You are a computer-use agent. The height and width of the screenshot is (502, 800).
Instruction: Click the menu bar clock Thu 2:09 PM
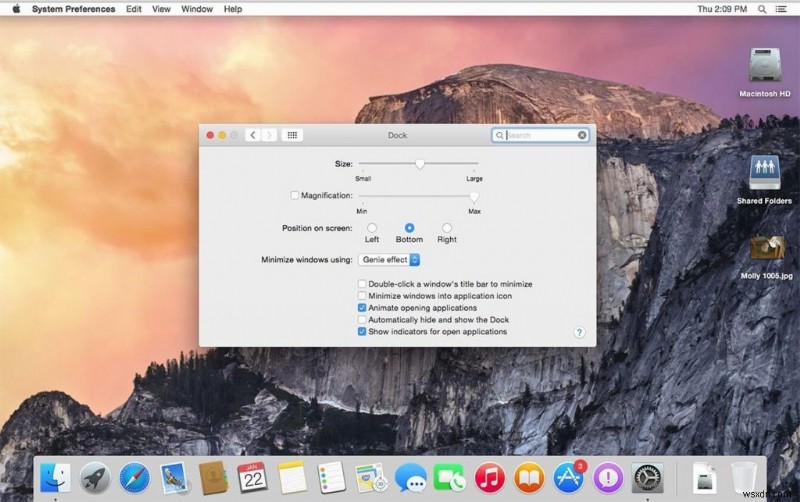pos(722,9)
